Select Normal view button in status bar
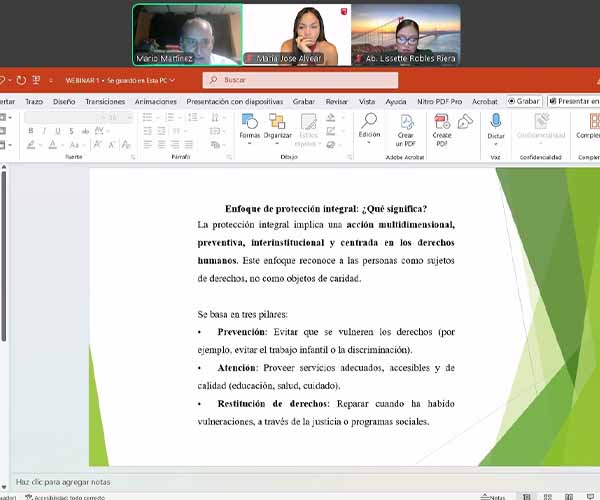Image resolution: width=600 pixels, height=500 pixels. [x=527, y=497]
